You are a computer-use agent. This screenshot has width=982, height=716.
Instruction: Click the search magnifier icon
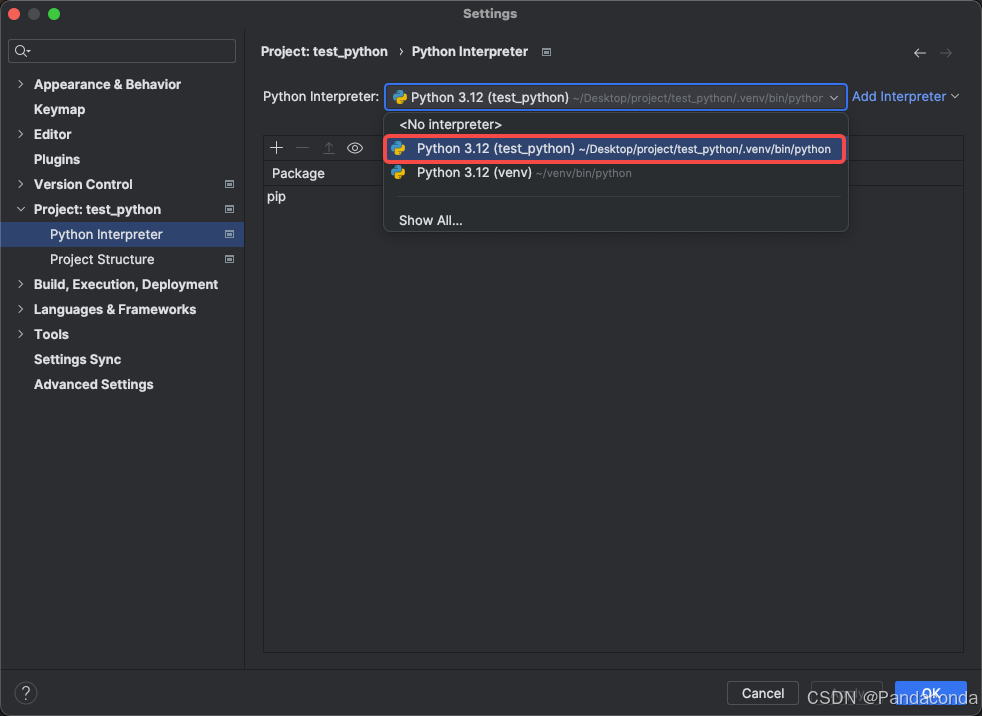22,51
